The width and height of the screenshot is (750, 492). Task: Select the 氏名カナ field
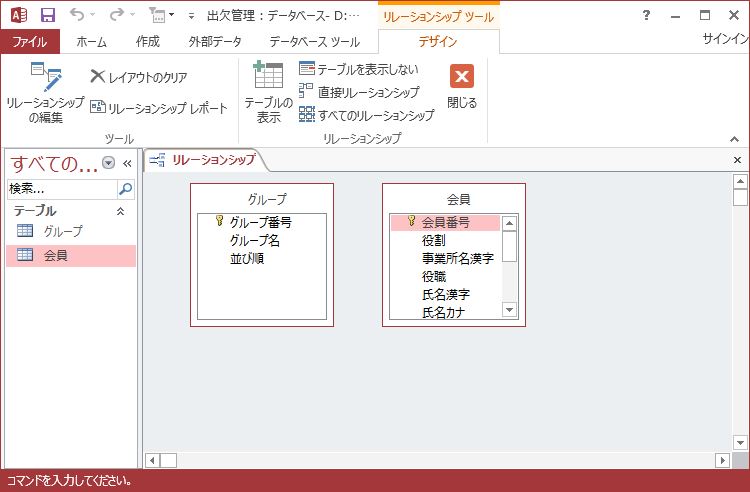click(x=445, y=312)
